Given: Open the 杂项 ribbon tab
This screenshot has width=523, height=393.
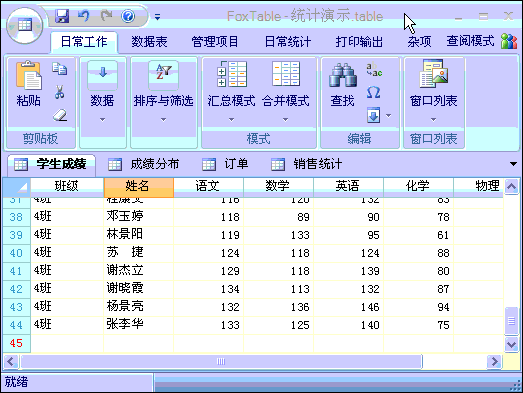Looking at the screenshot, I should [419, 42].
